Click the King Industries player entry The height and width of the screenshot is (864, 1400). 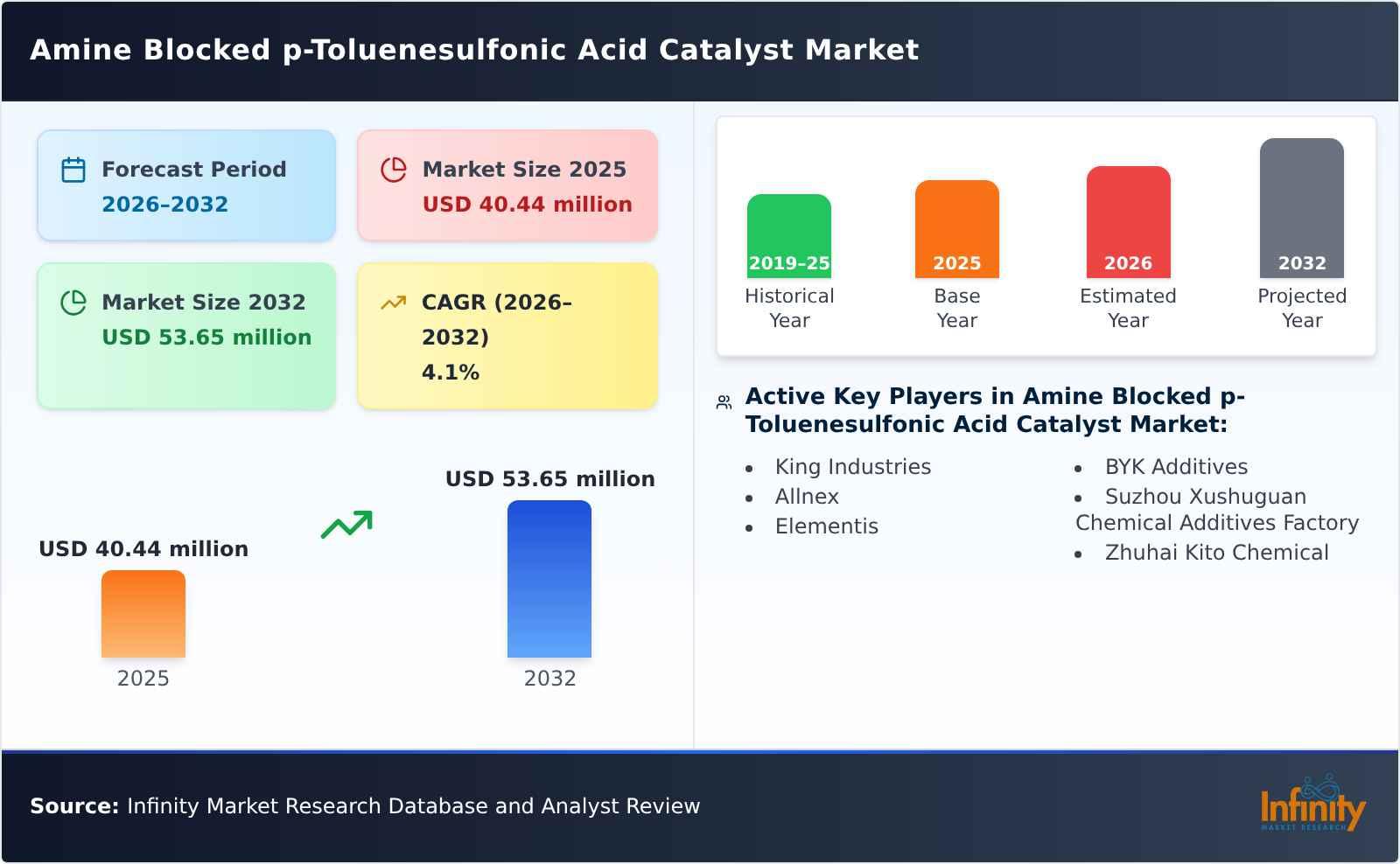[852, 467]
